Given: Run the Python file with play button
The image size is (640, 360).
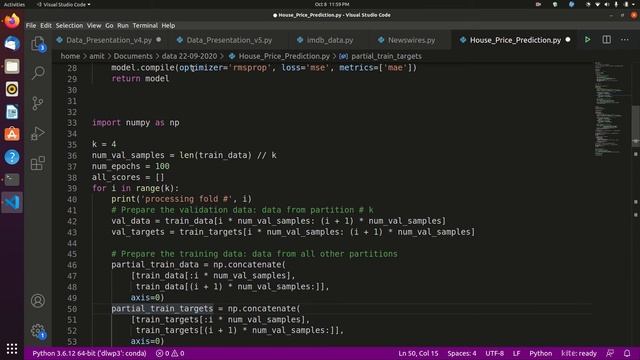Looking at the screenshot, I should point(587,40).
